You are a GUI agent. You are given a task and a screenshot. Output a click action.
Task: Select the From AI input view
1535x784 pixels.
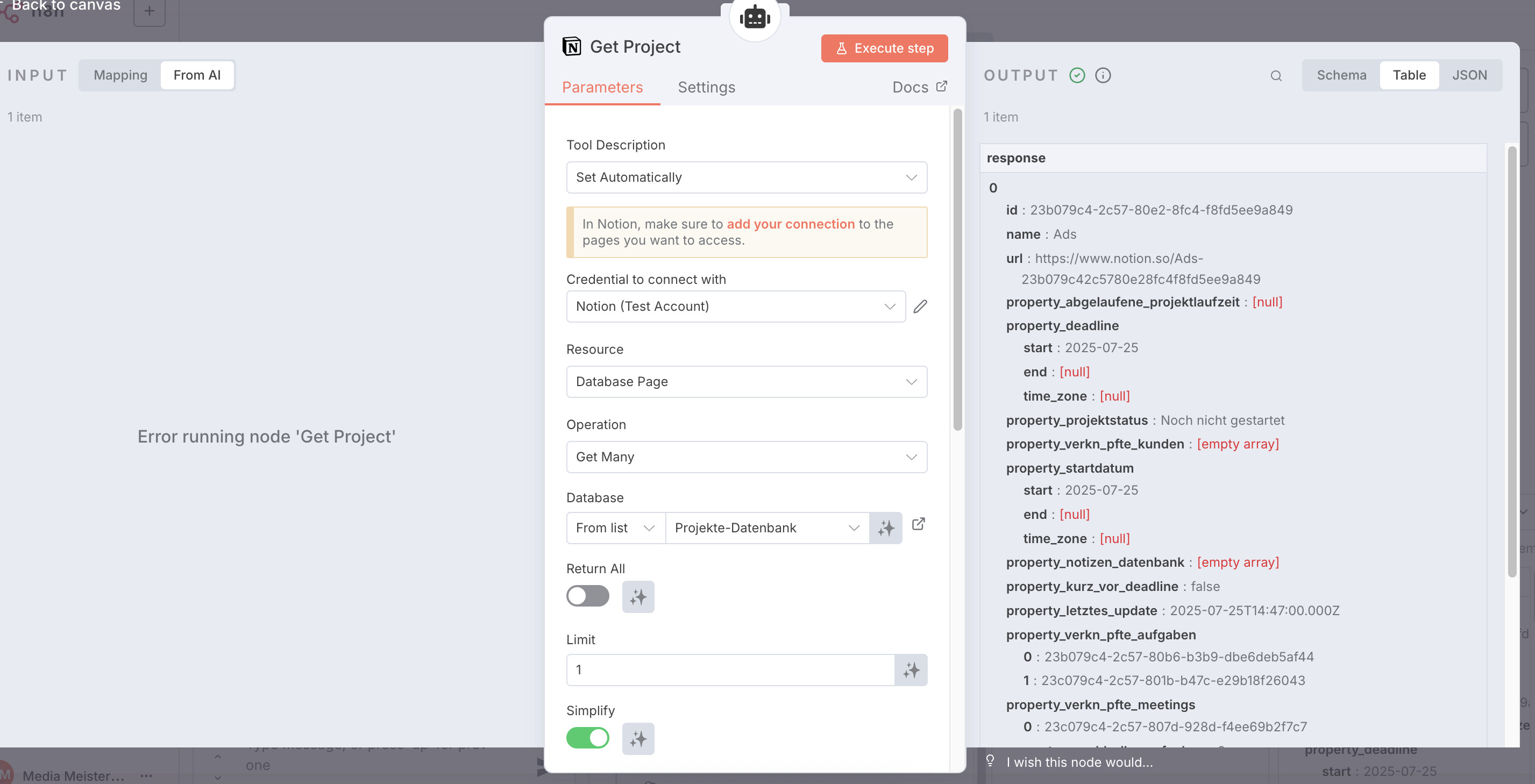pos(197,75)
